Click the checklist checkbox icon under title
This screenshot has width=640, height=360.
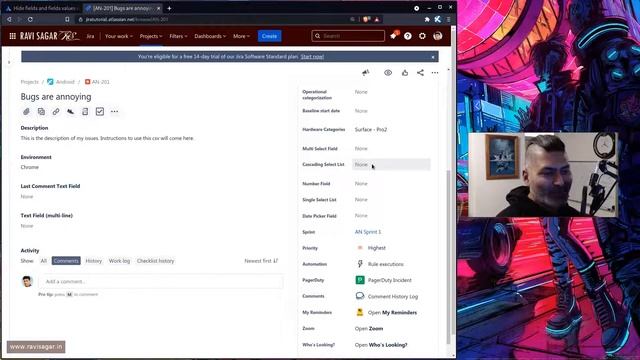[100, 111]
